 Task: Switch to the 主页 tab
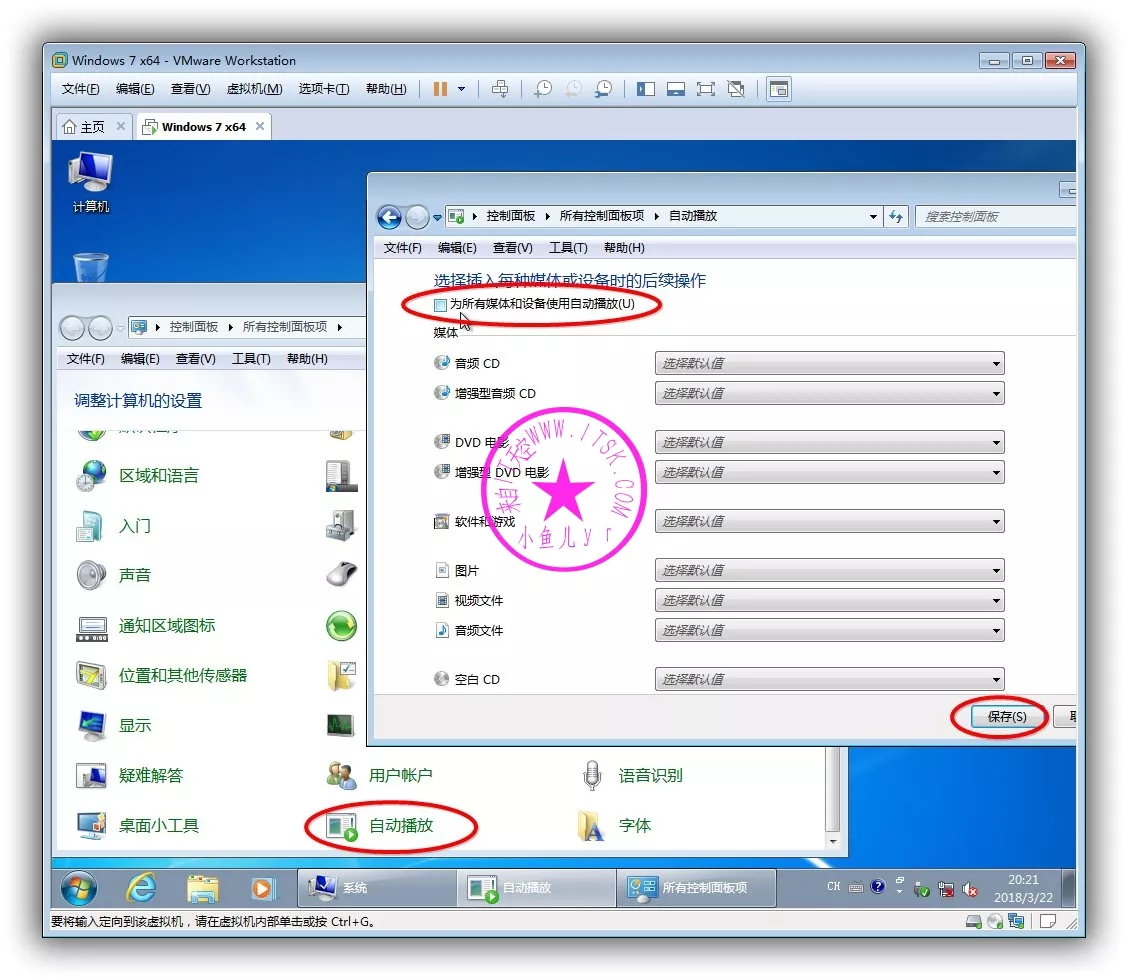pyautogui.click(x=84, y=127)
